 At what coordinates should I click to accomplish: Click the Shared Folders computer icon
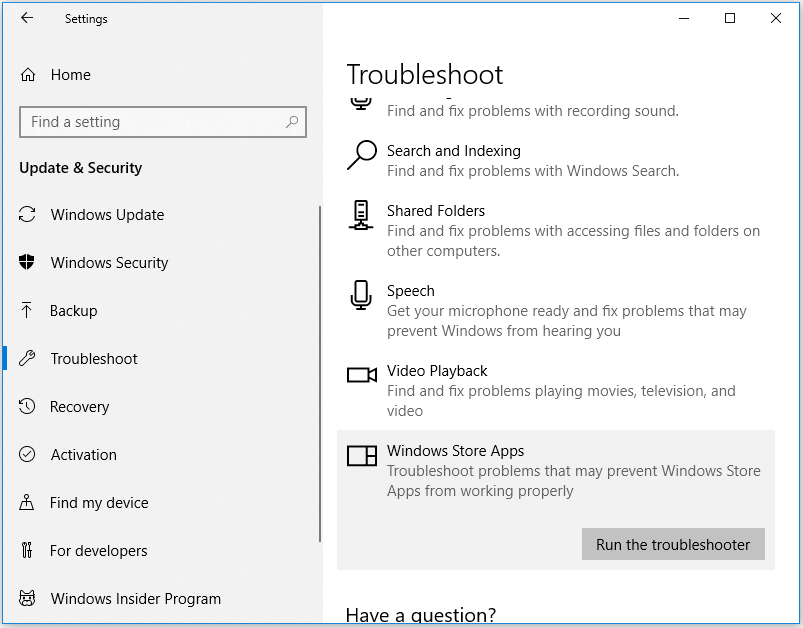coord(361,215)
